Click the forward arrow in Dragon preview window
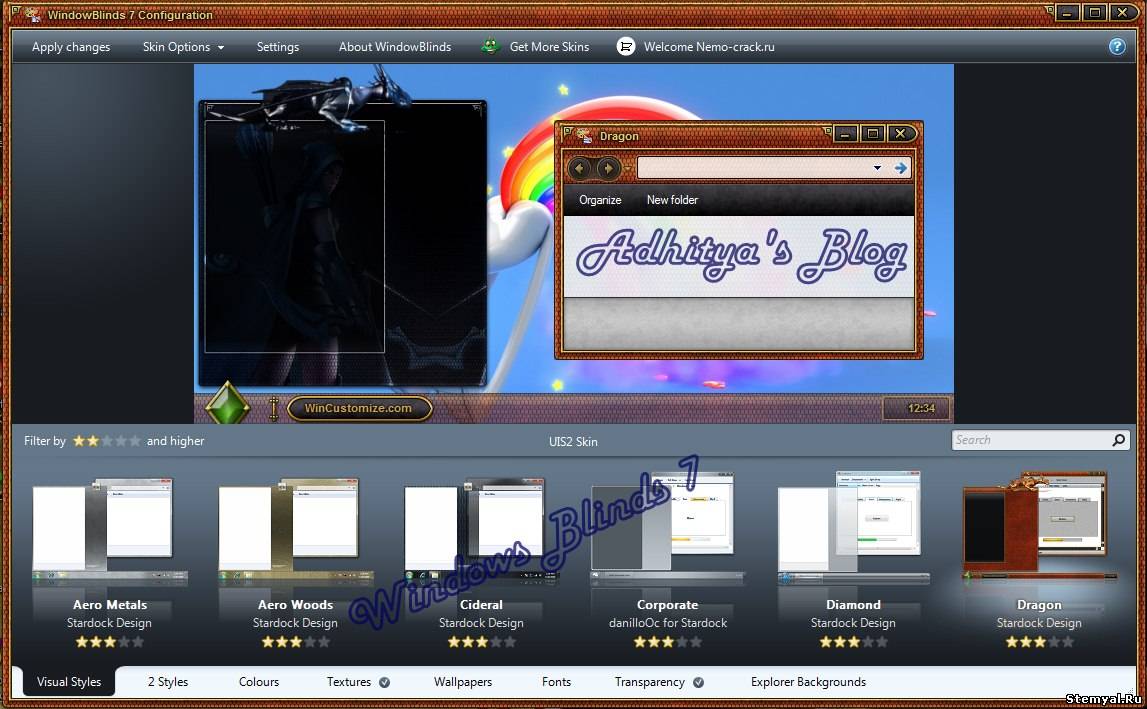 (x=608, y=168)
